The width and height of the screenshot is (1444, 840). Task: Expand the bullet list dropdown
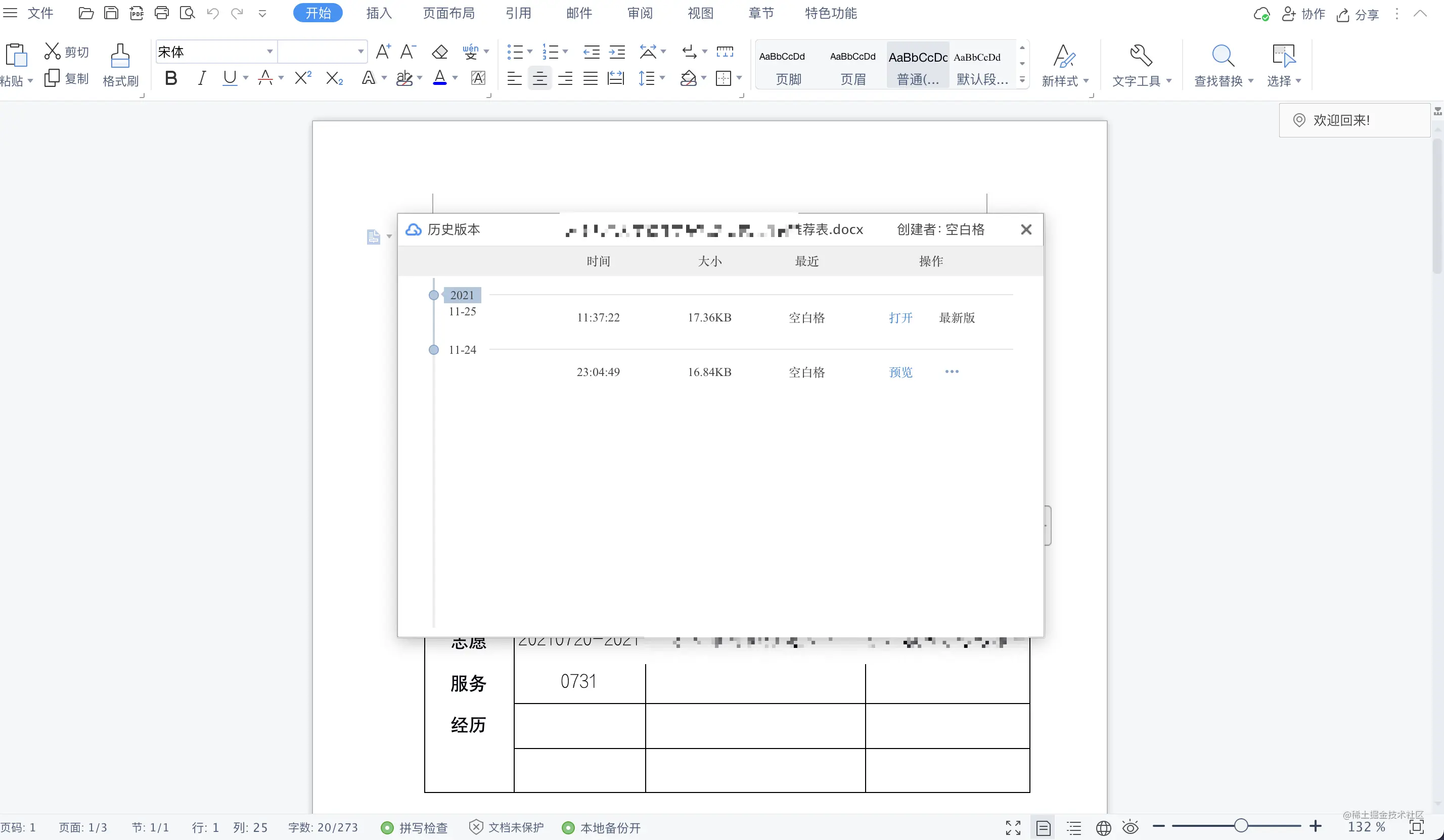pyautogui.click(x=529, y=52)
